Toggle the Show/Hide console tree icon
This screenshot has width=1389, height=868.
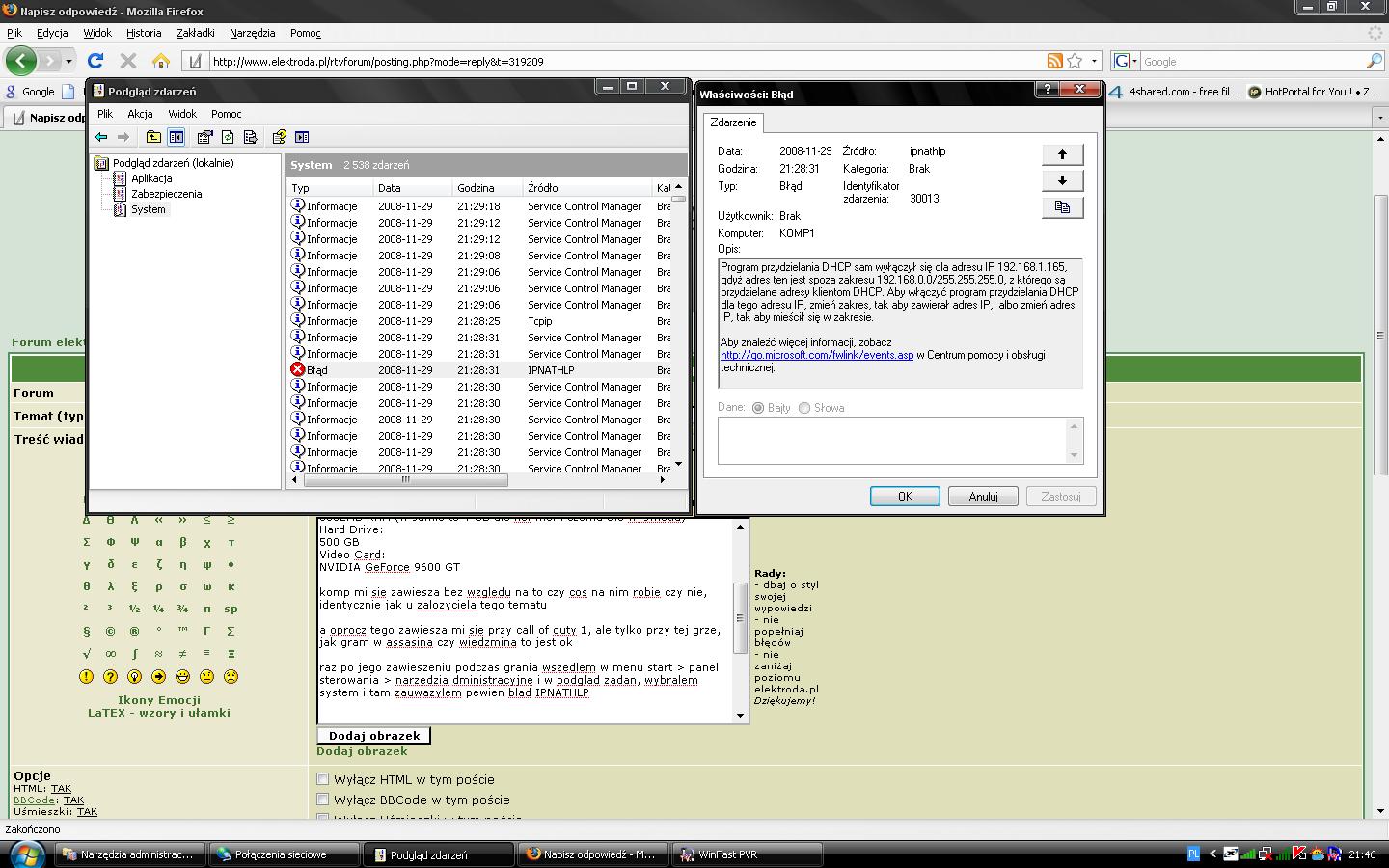[x=176, y=137]
